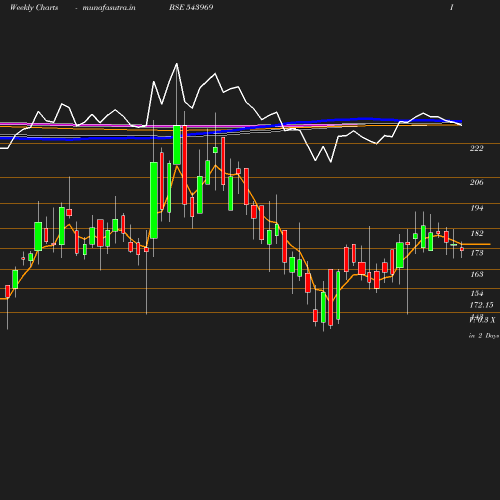Click the 194 price level label
Screen dimensions: 500x500
pyautogui.click(x=477, y=208)
